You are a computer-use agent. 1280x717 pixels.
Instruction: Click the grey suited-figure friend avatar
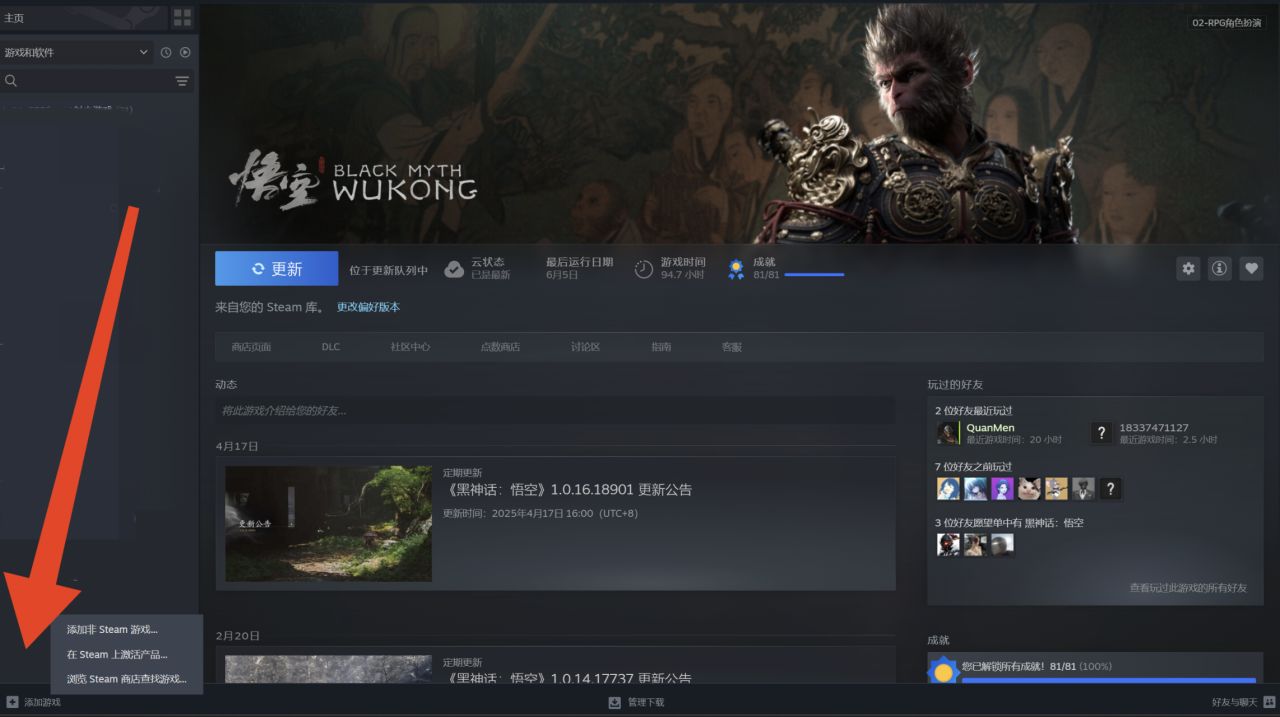tap(1083, 489)
